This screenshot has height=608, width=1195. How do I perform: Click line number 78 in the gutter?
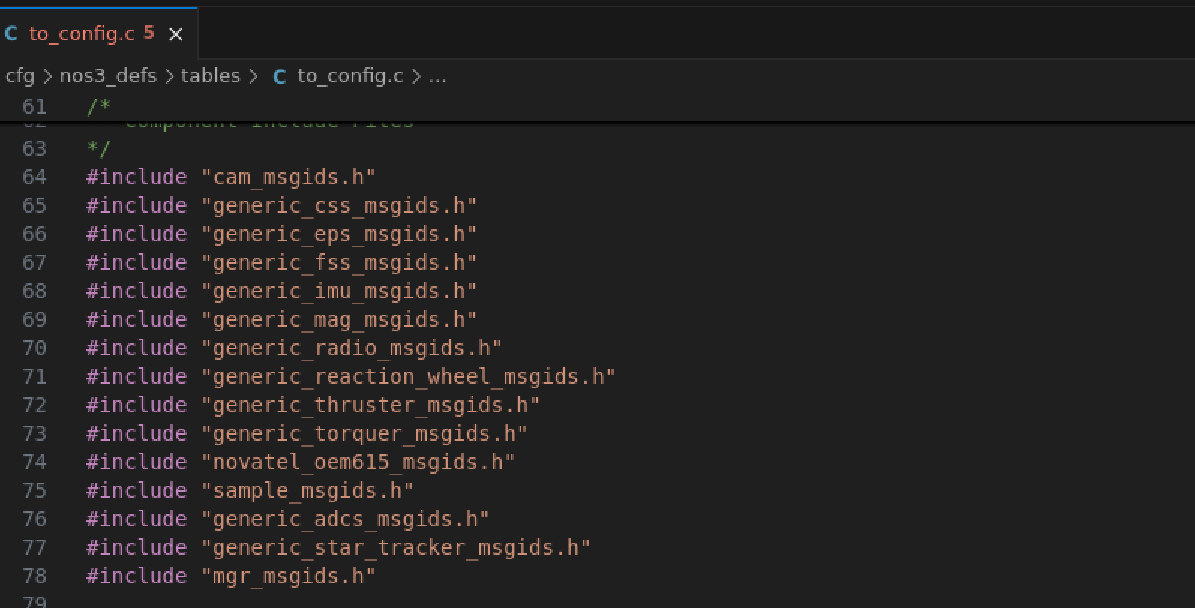coord(34,576)
